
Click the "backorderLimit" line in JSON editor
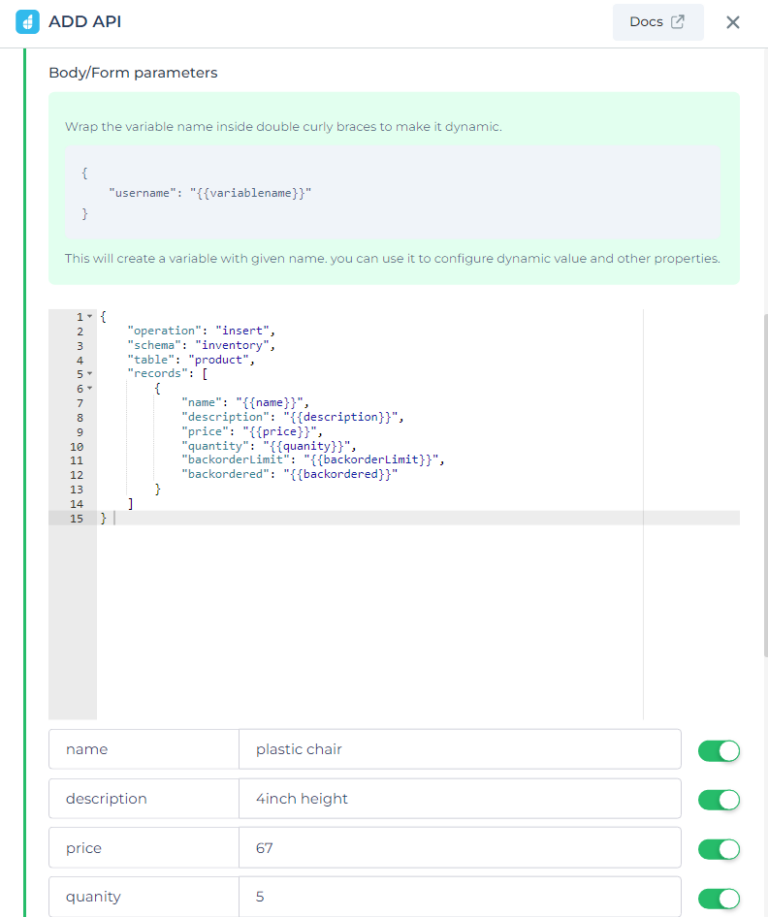(x=313, y=460)
